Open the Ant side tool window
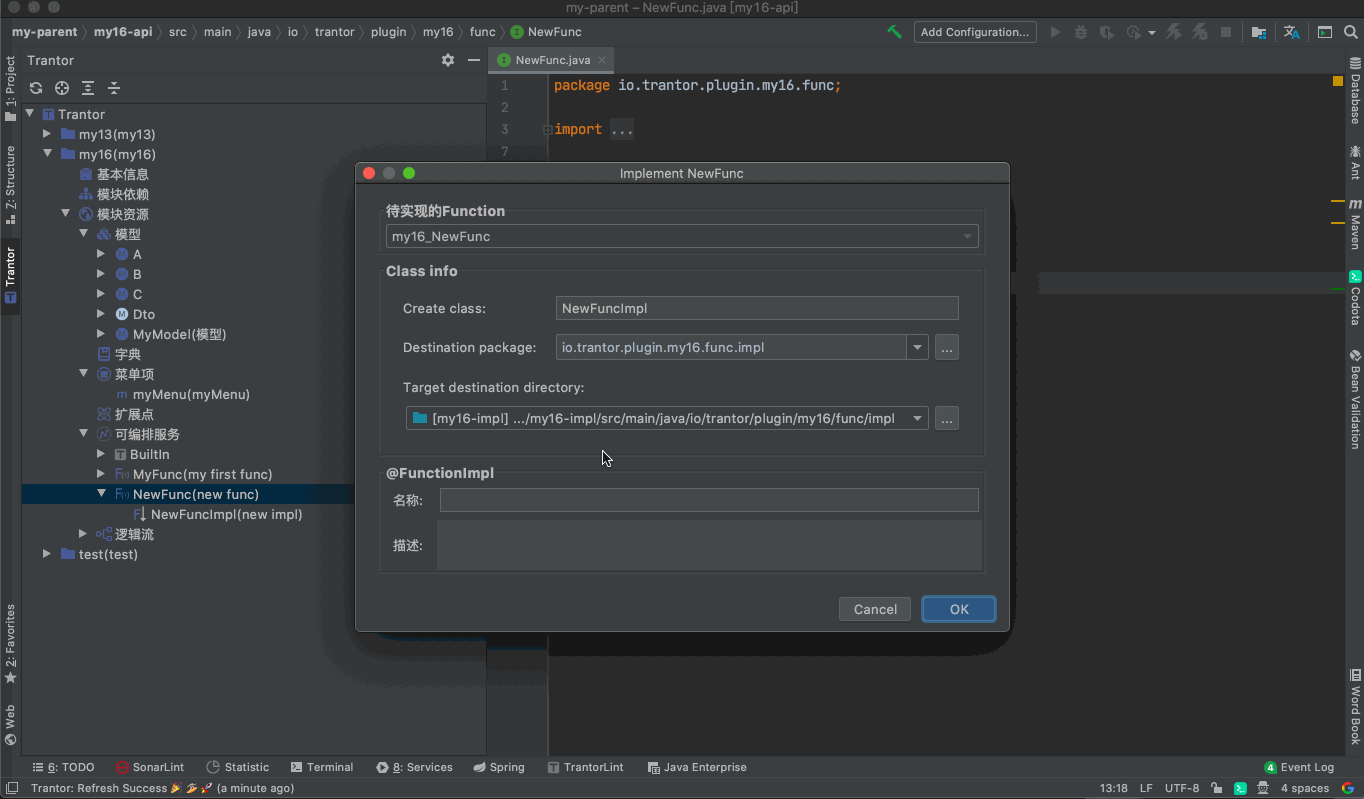This screenshot has width=1364, height=799. pyautogui.click(x=1355, y=162)
